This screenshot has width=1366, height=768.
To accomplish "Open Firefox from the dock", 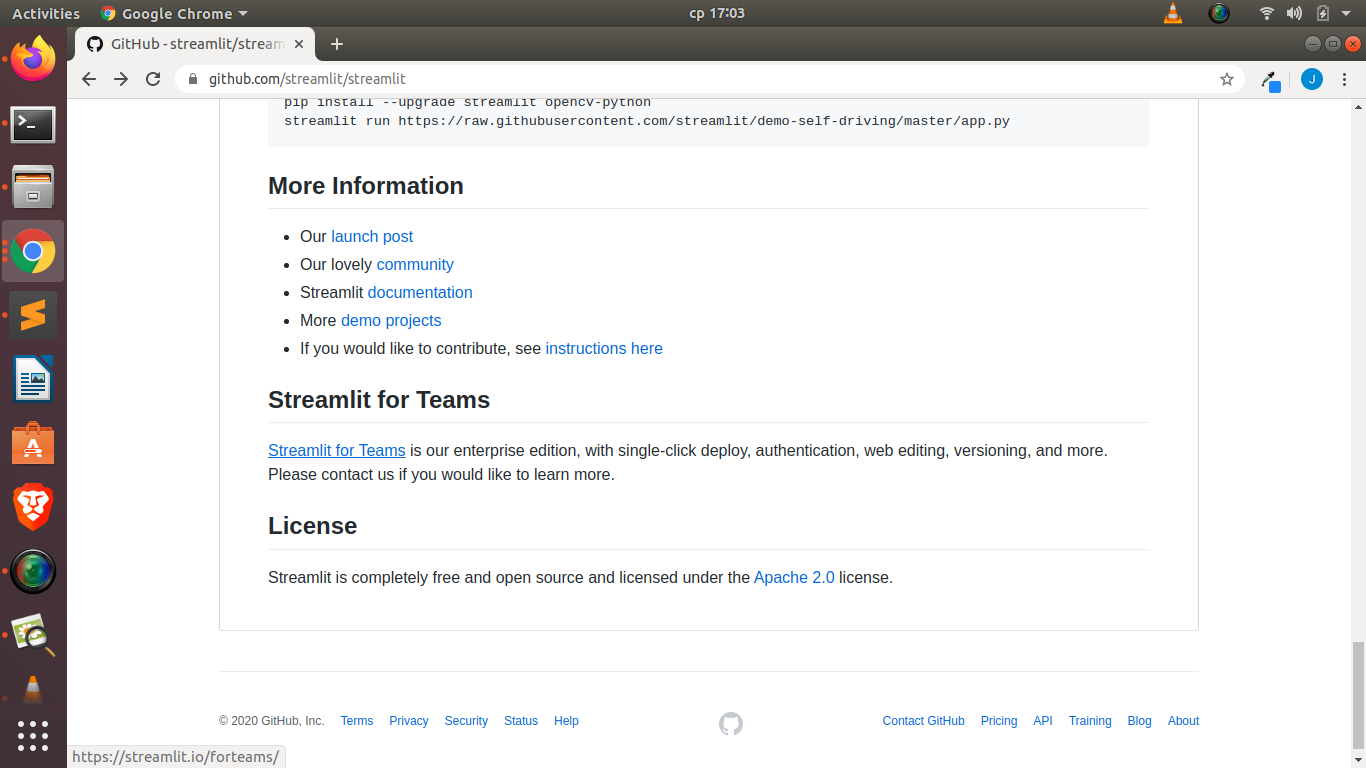I will [33, 60].
